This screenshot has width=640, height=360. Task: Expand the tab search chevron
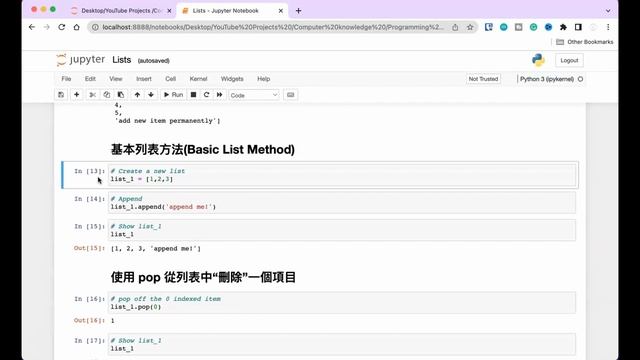608,11
